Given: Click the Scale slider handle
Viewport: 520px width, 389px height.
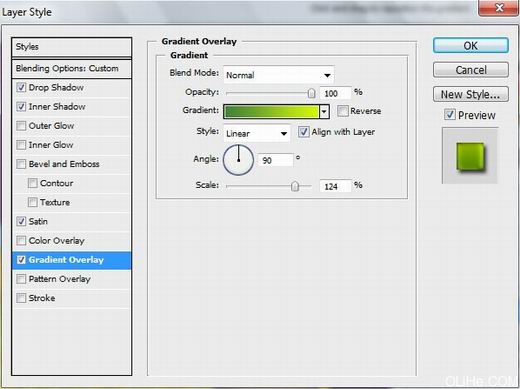Looking at the screenshot, I should coord(295,186).
